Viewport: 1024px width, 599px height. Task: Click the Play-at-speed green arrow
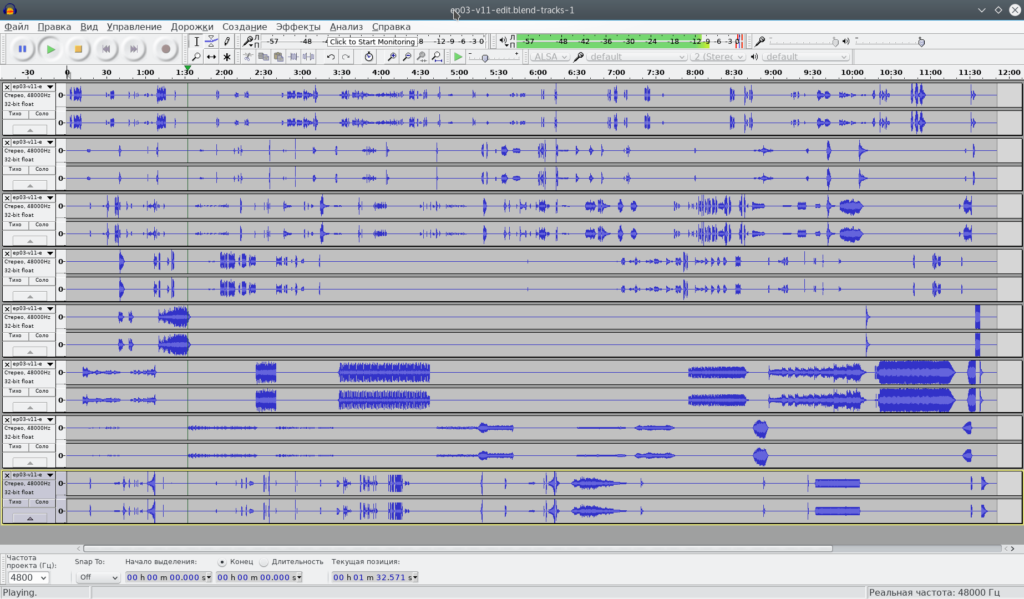[x=458, y=57]
